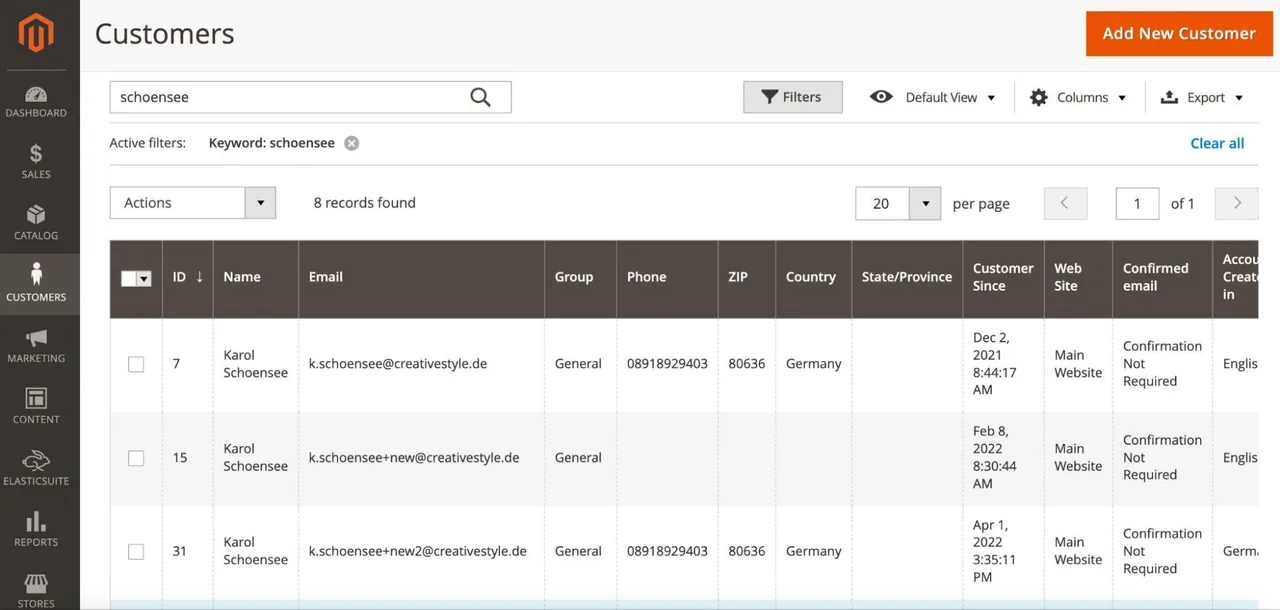
Task: Click the search magnifier icon
Action: [x=481, y=97]
